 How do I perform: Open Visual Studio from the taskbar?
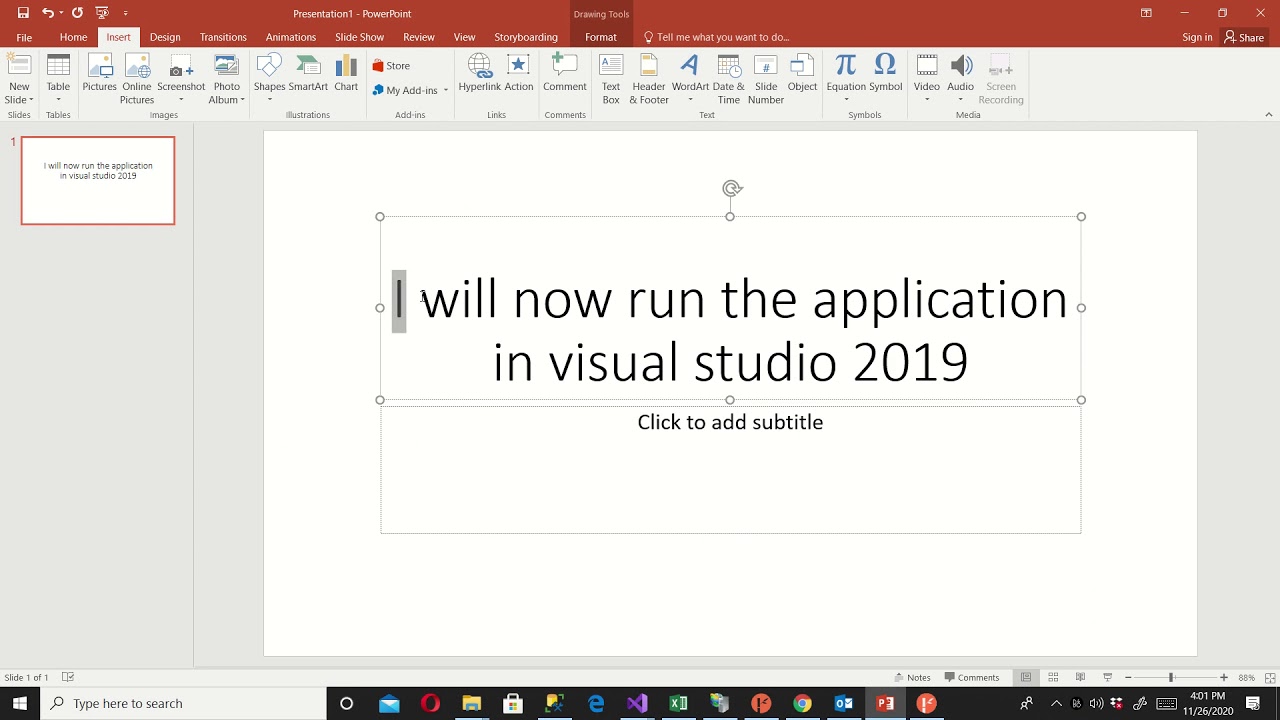point(637,703)
